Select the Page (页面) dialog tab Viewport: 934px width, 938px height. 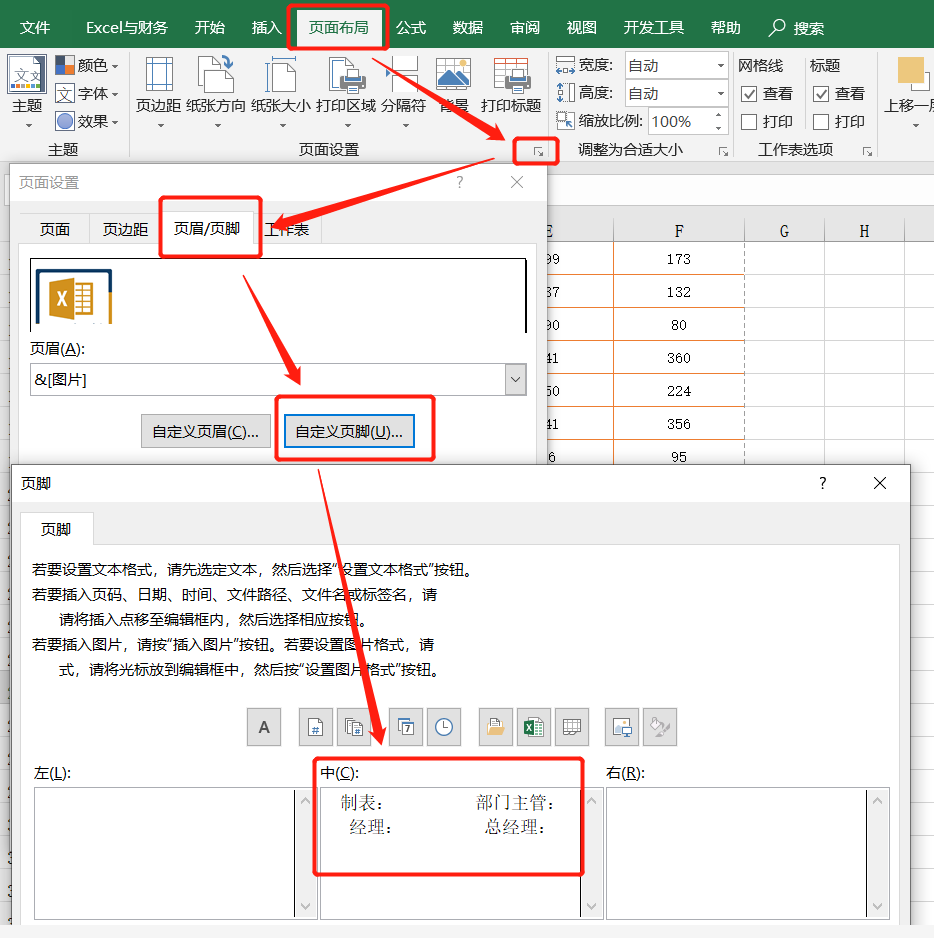[x=55, y=229]
